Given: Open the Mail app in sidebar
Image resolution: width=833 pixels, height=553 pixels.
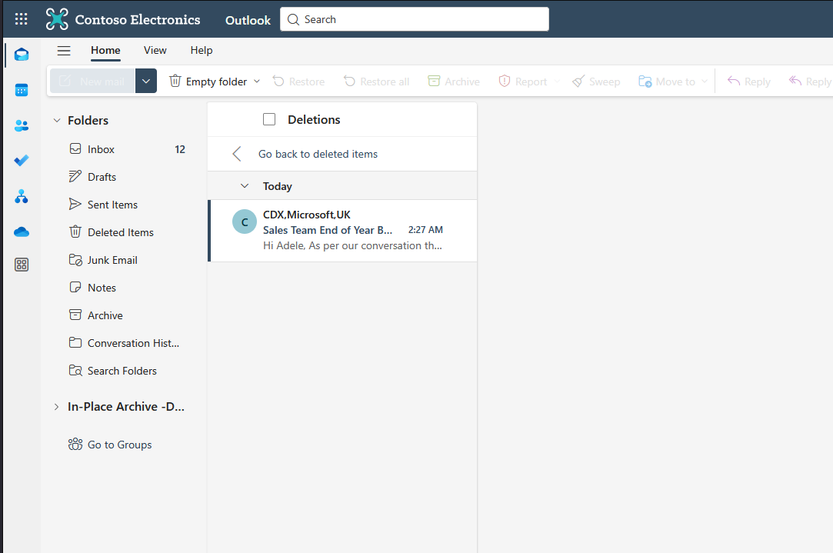Looking at the screenshot, I should click(x=22, y=54).
